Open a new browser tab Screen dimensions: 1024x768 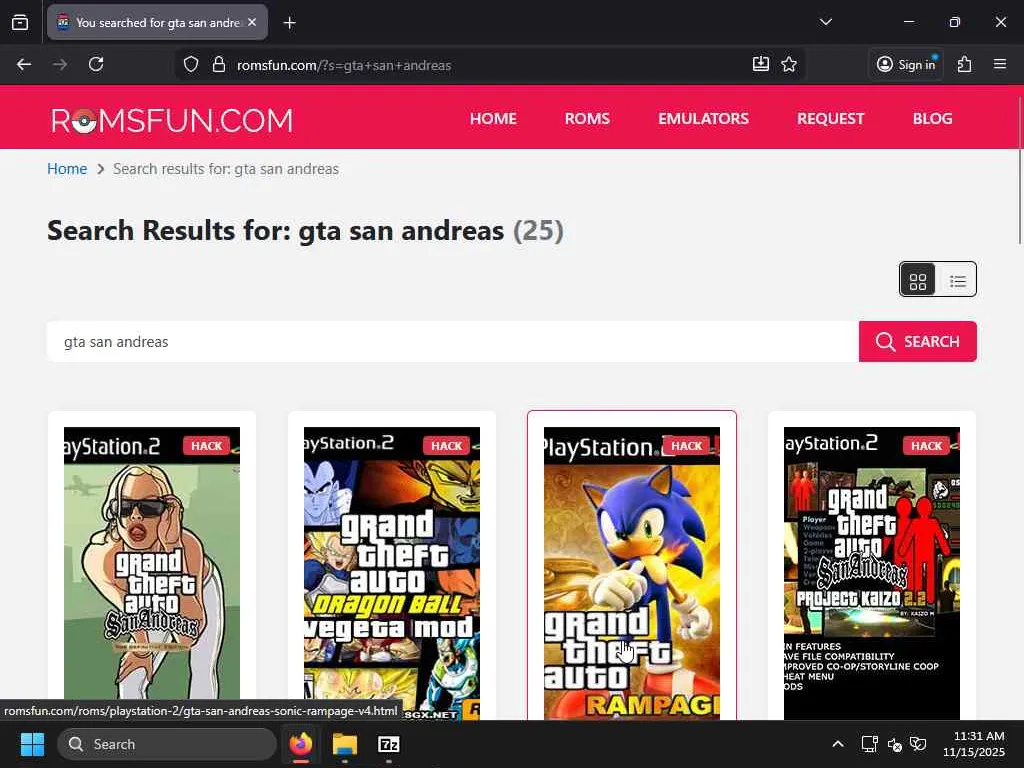pyautogui.click(x=289, y=23)
